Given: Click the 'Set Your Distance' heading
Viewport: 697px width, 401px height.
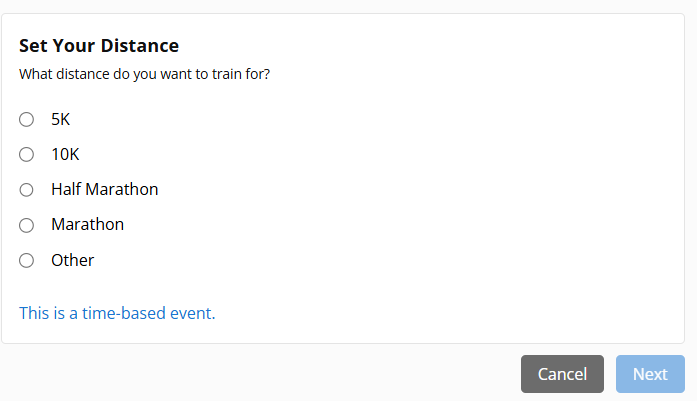Looking at the screenshot, I should tap(99, 46).
